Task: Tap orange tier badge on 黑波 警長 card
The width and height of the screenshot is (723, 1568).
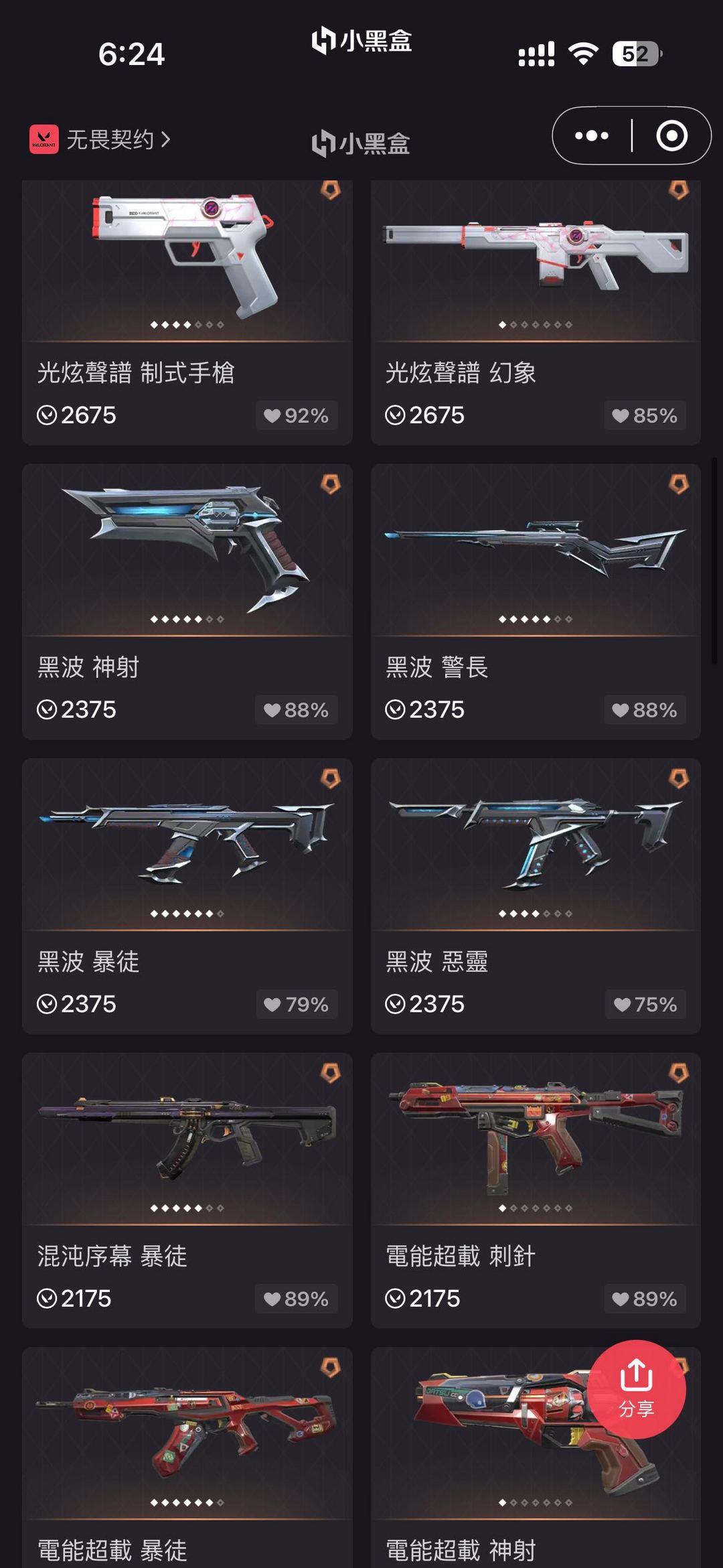Action: click(679, 484)
